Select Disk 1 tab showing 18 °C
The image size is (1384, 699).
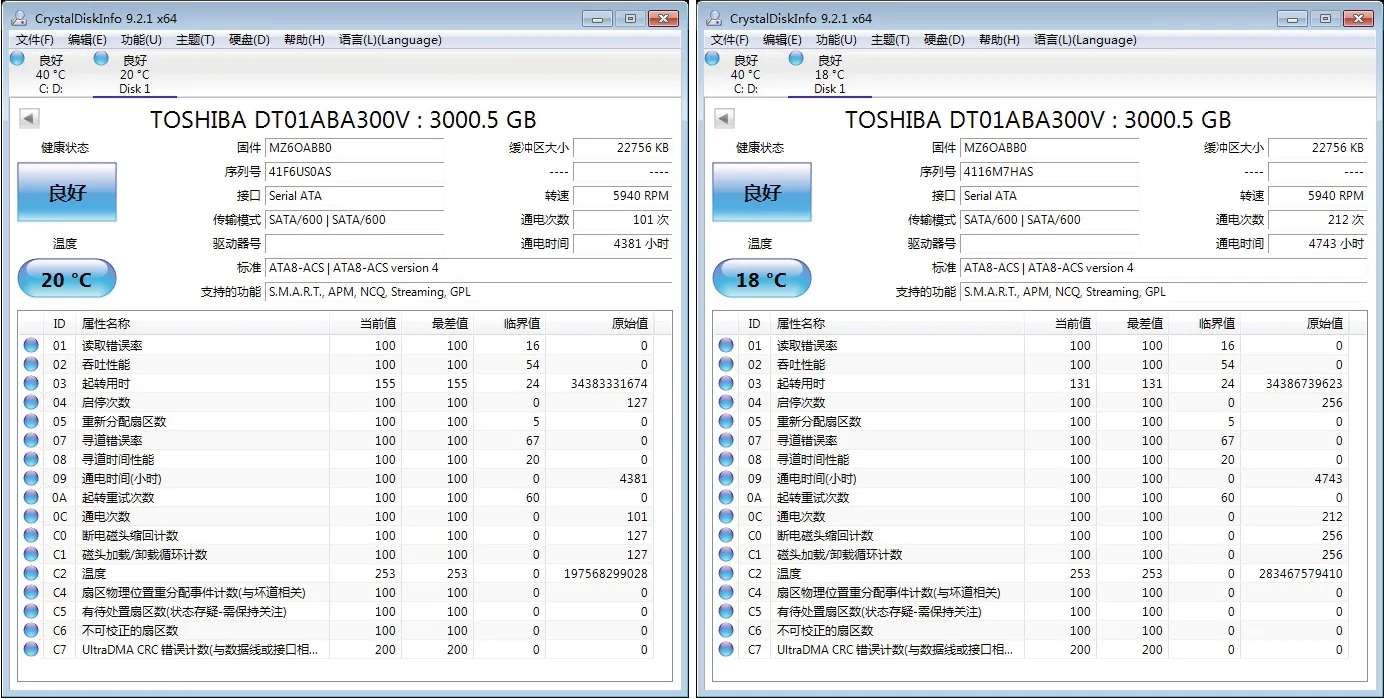[x=829, y=74]
